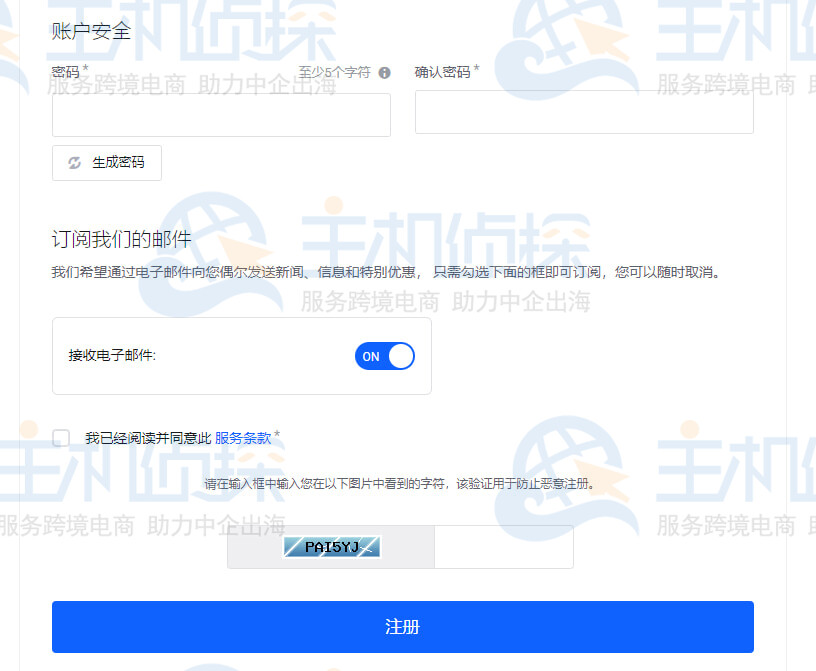The height and width of the screenshot is (671, 816).
Task: Focus the 确认密码 confirm password field
Action: pyautogui.click(x=584, y=112)
